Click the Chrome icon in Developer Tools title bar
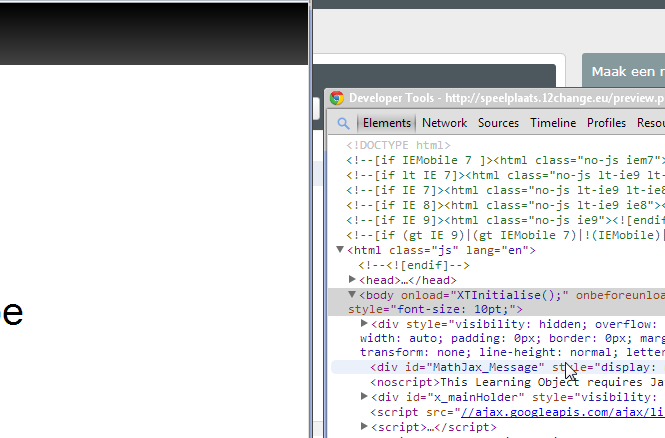Screen dimensions: 665x438 (x=337, y=98)
